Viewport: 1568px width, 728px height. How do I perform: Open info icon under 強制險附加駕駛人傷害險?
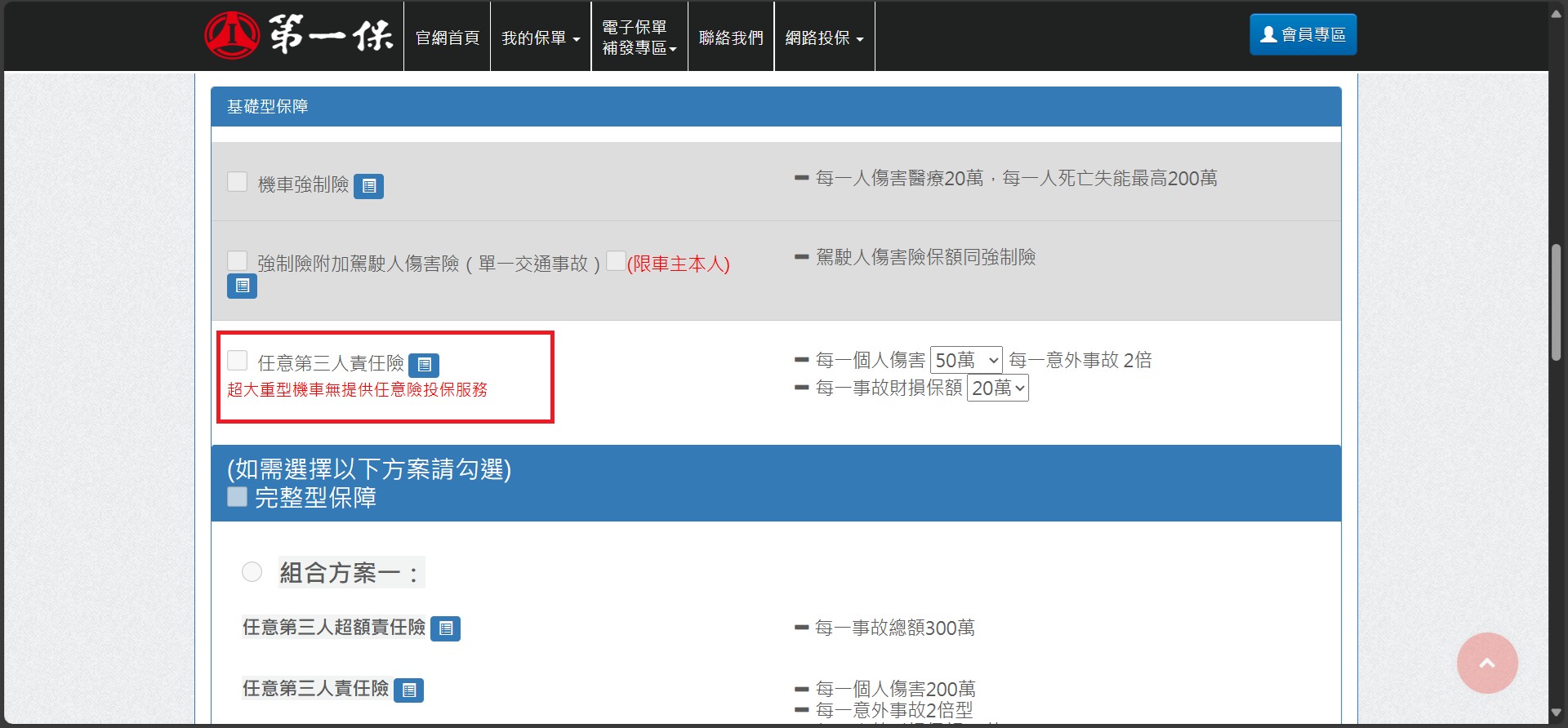pyautogui.click(x=242, y=286)
